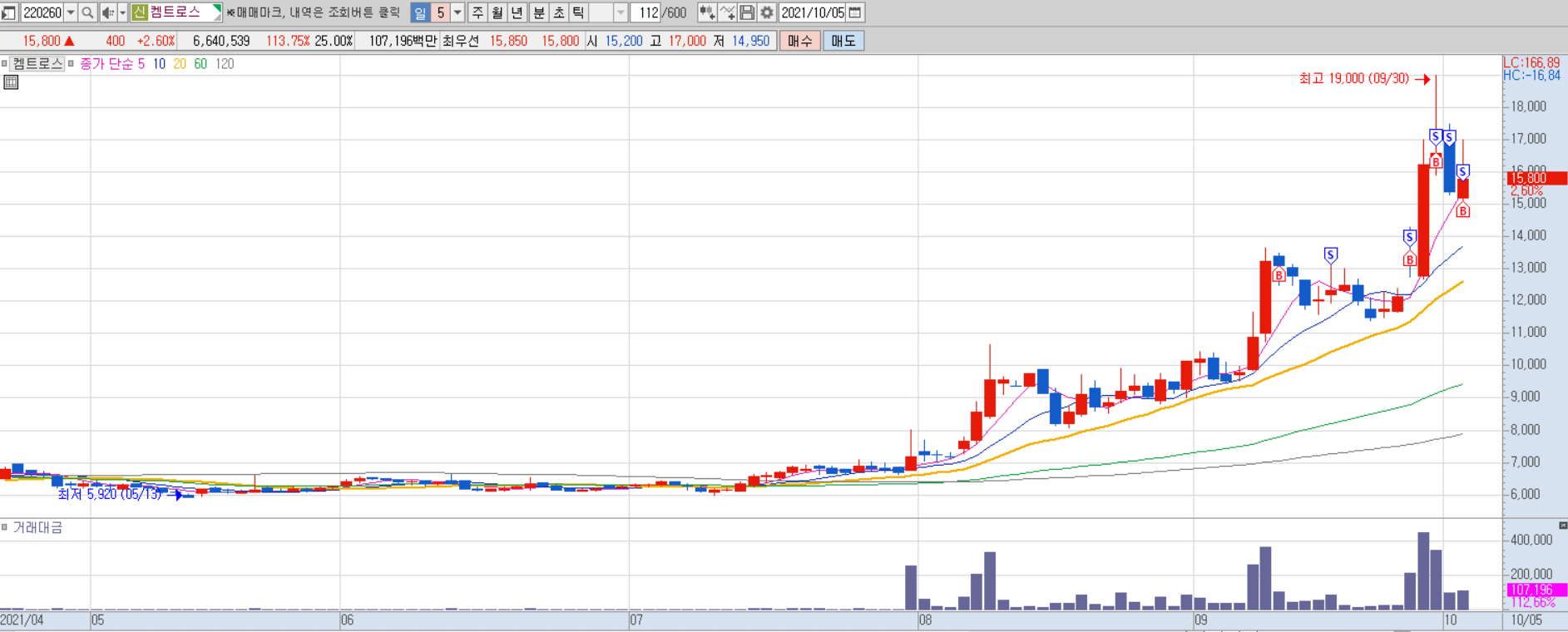Viewport: 1568px width, 632px height.
Task: Click the S sell marker near the 14,000 level
Action: click(1409, 238)
